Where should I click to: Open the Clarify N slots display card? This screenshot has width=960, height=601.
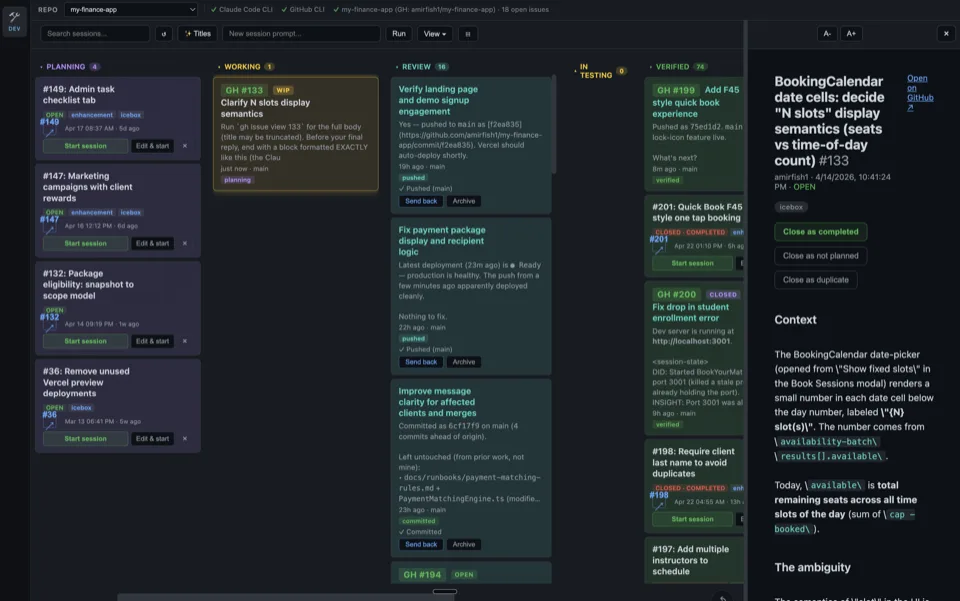(x=296, y=134)
